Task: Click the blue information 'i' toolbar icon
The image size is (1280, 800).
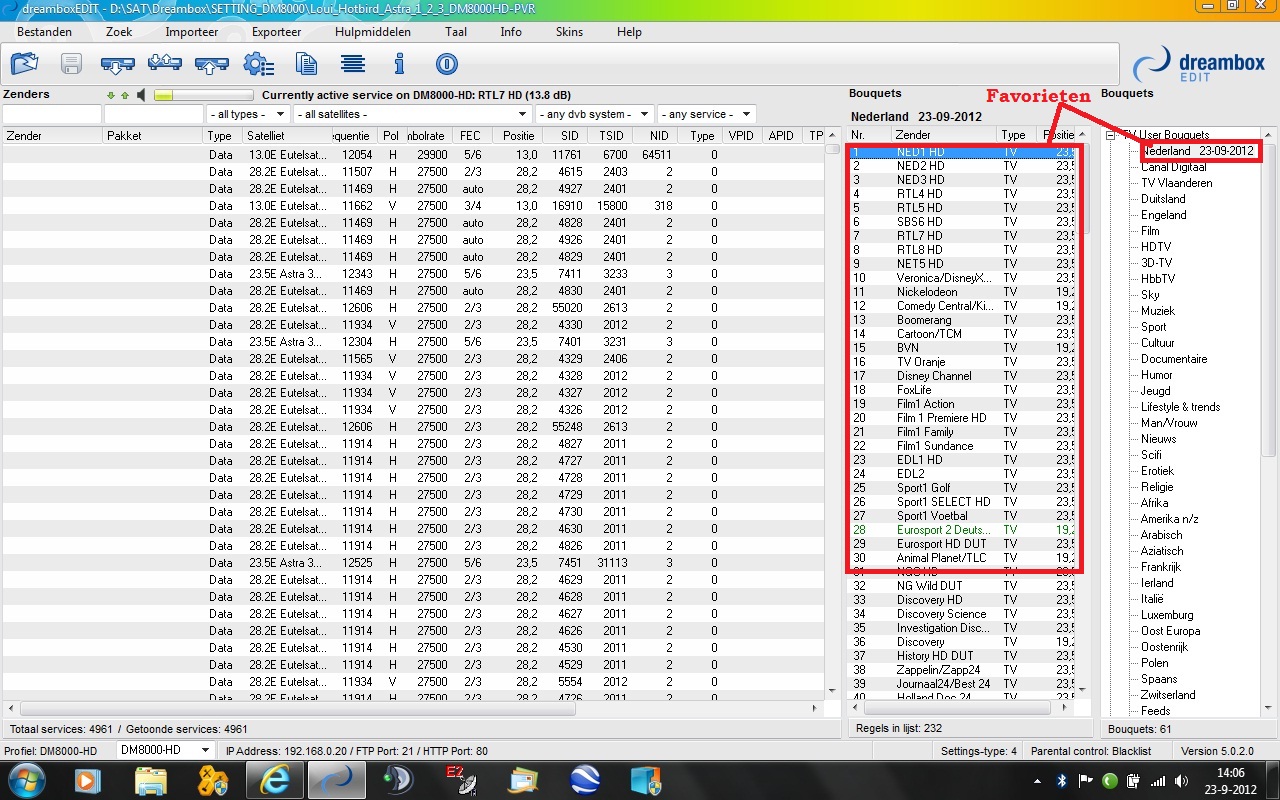Action: click(x=400, y=65)
